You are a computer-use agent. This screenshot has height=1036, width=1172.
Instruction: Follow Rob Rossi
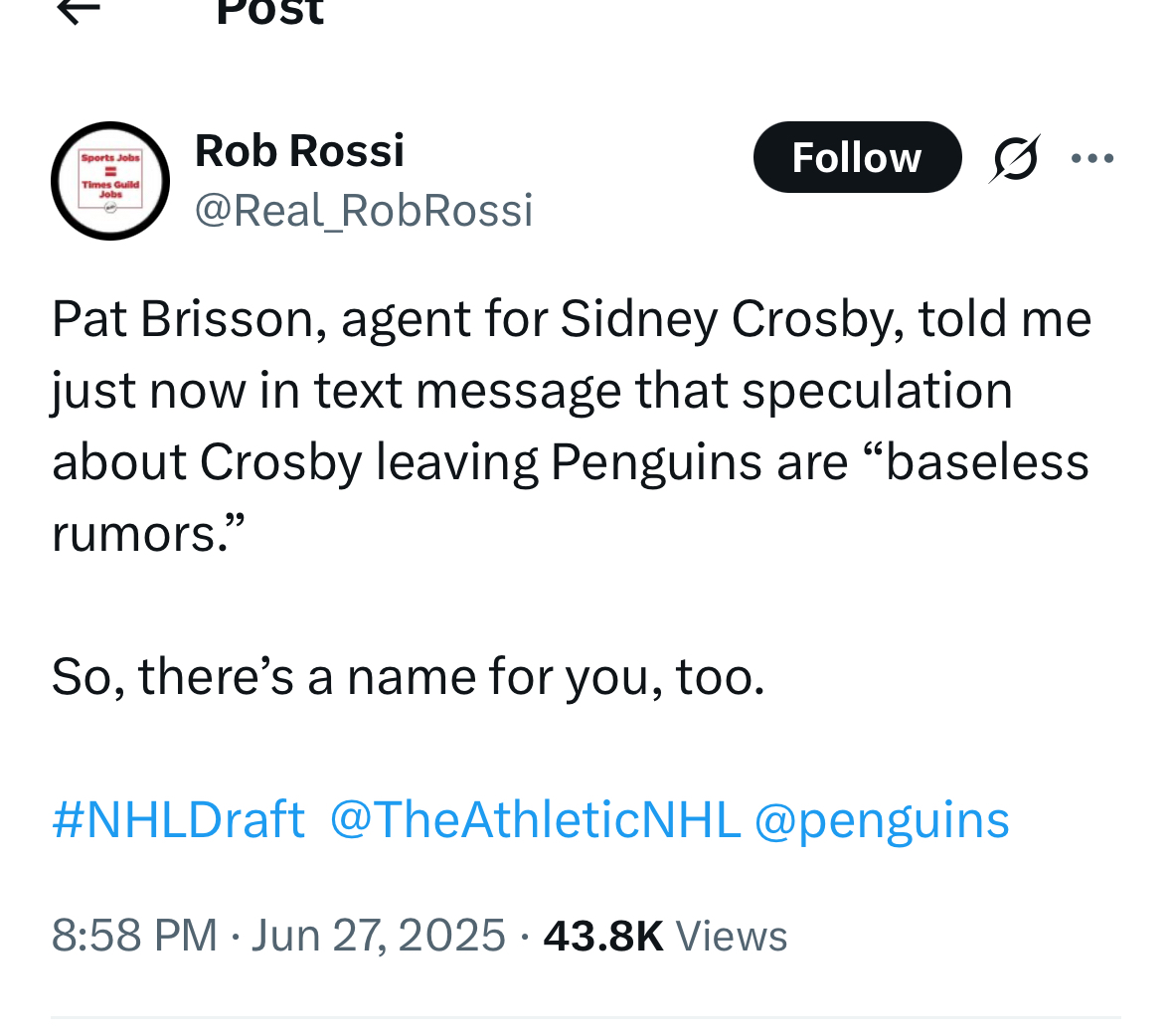857,157
